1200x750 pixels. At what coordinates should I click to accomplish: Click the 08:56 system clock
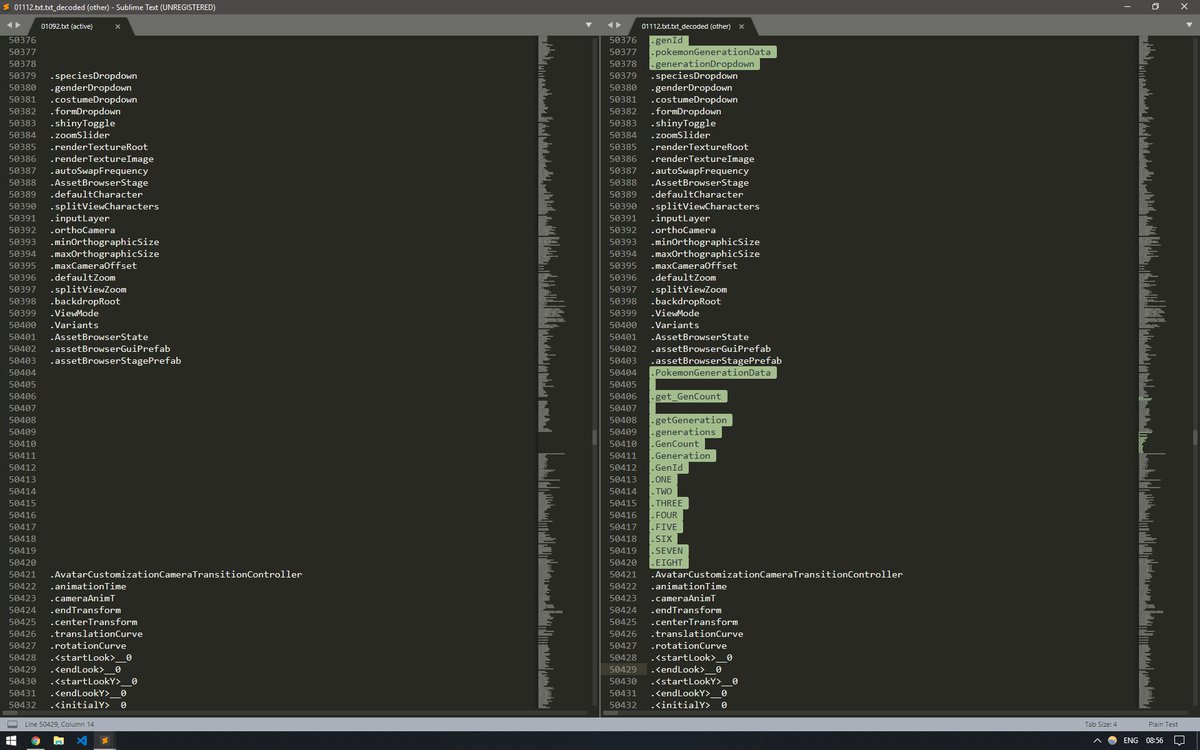click(x=1156, y=741)
